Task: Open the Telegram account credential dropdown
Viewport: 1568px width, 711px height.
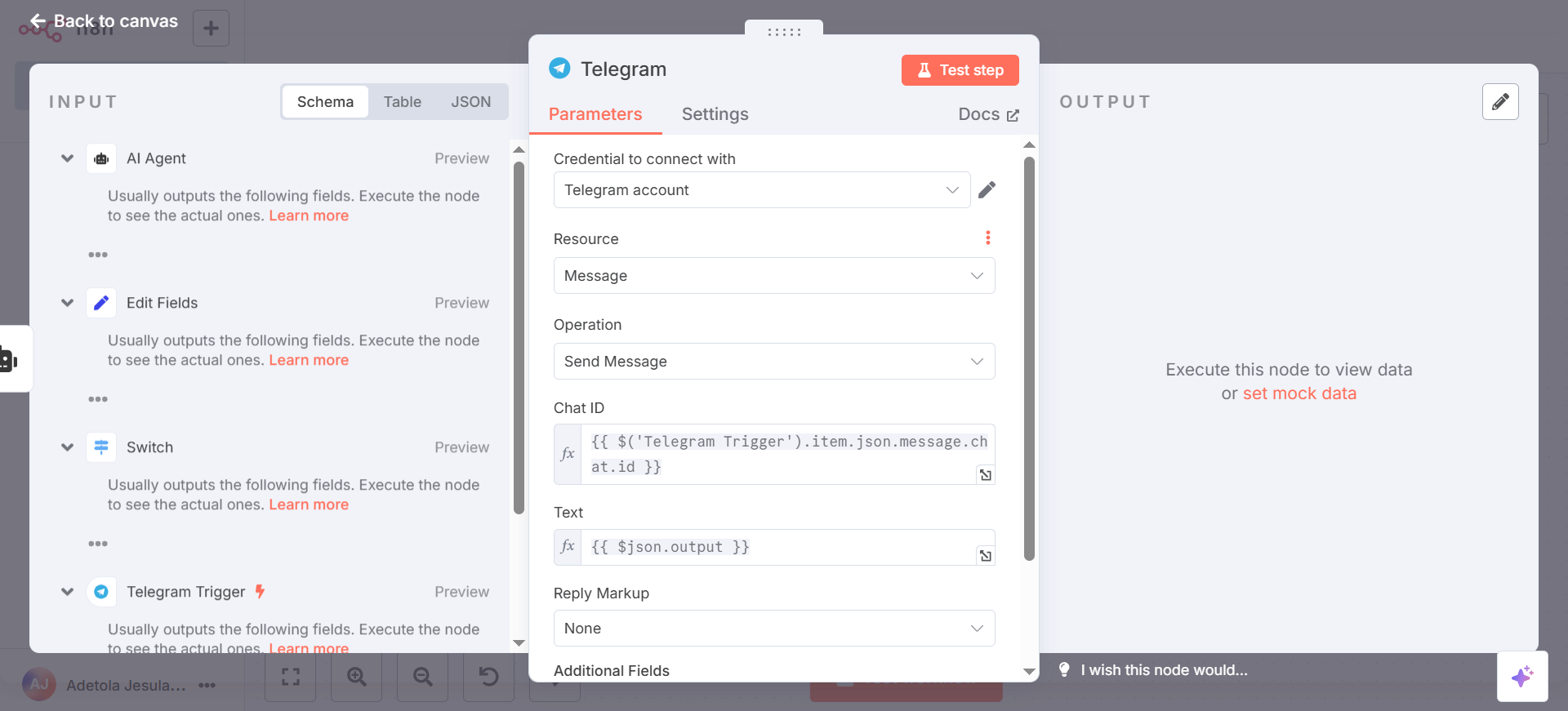Action: (762, 190)
